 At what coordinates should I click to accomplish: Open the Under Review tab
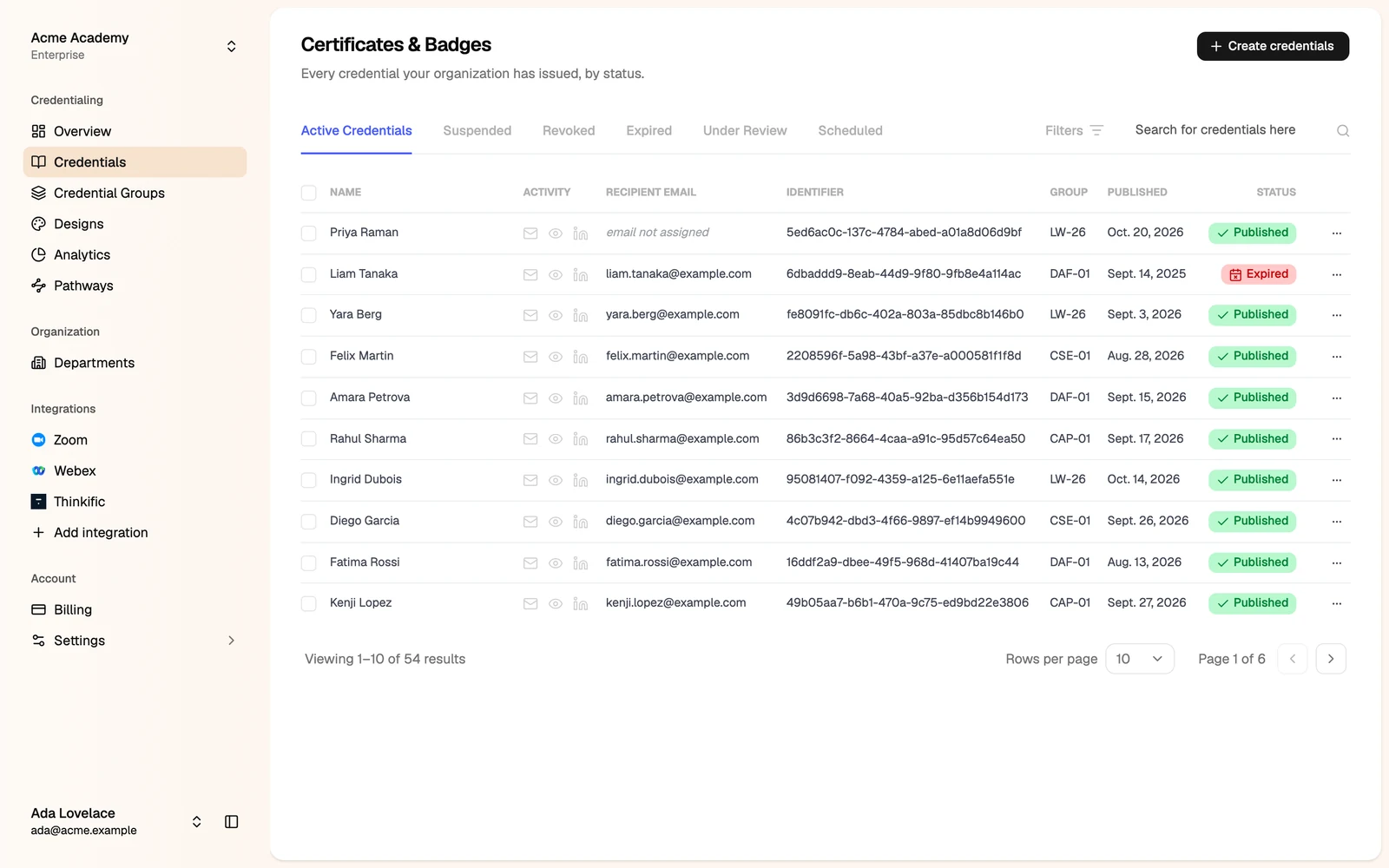745,130
